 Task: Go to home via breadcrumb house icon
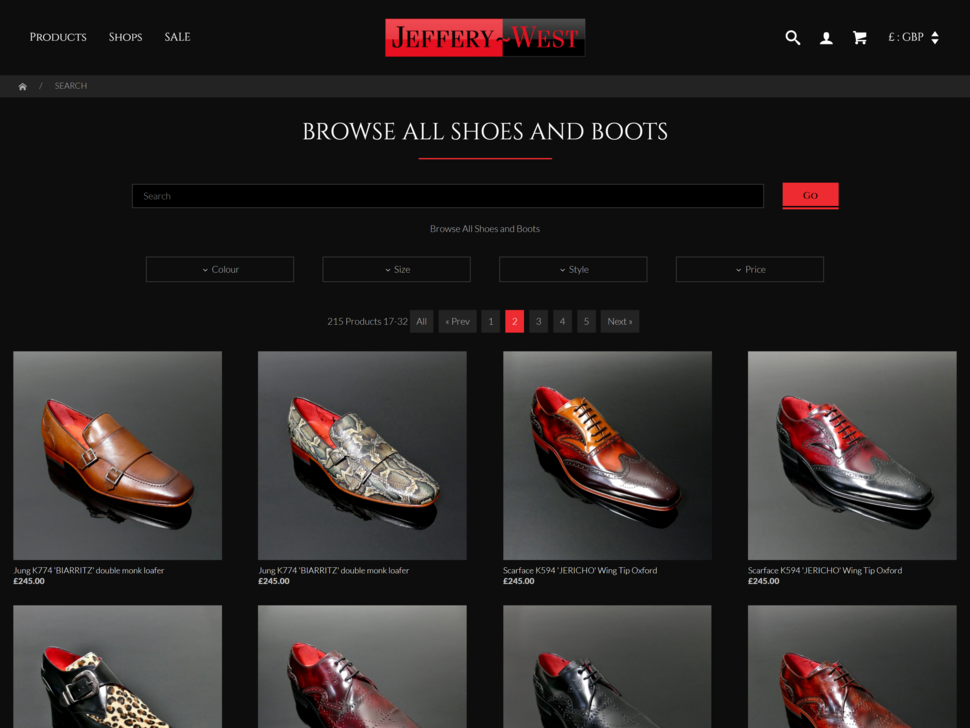tap(22, 86)
